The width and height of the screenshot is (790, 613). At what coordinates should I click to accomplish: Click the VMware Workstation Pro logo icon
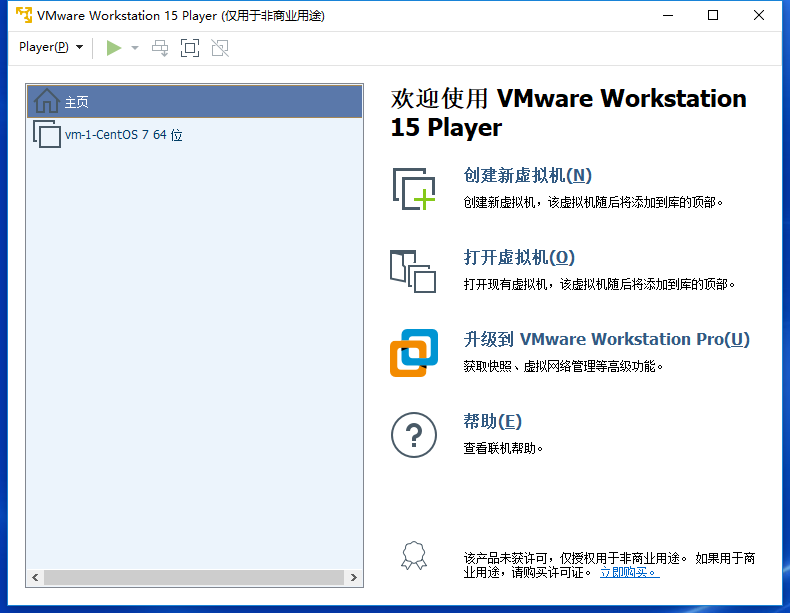[414, 353]
